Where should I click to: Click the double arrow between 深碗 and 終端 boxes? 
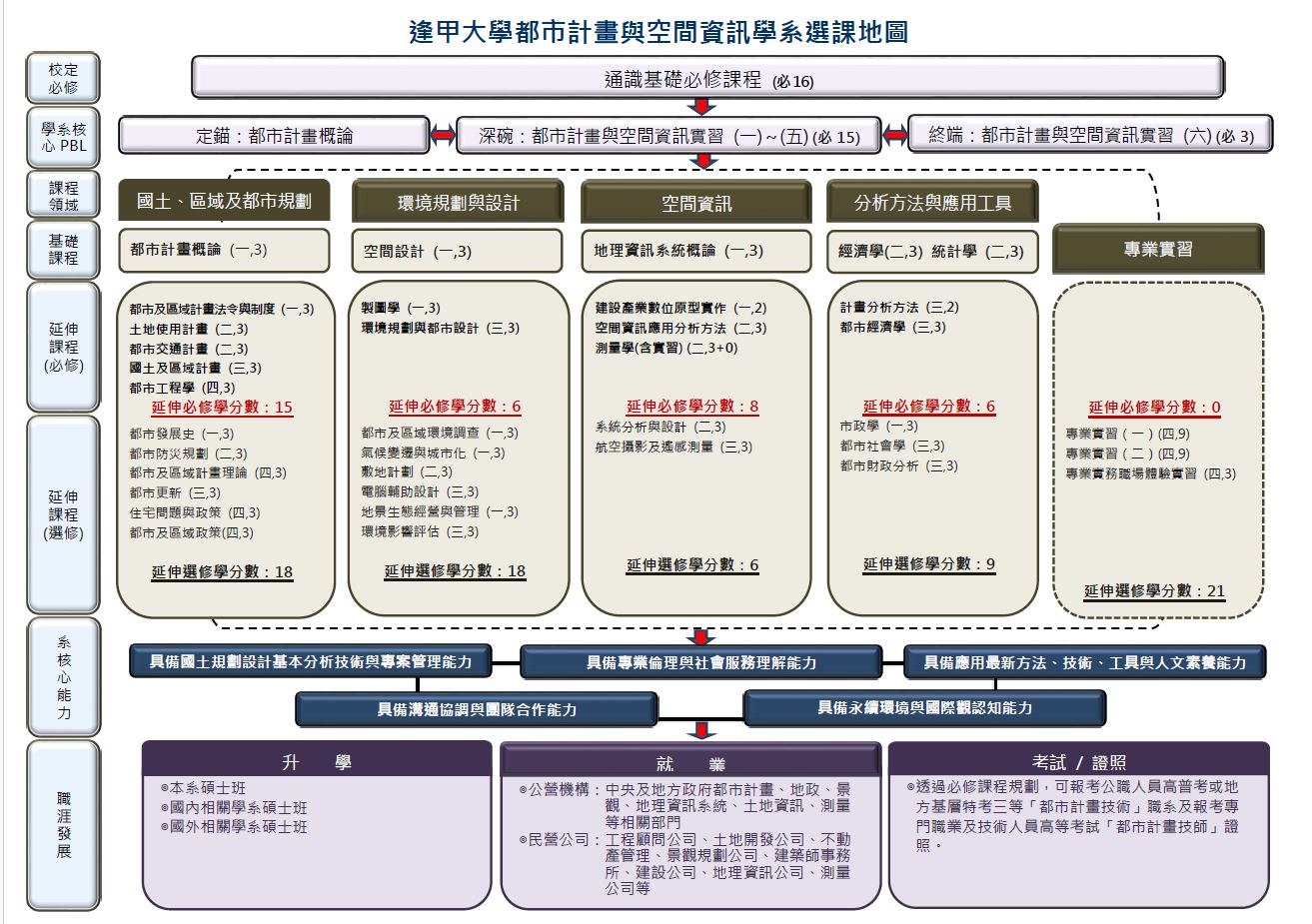click(894, 134)
